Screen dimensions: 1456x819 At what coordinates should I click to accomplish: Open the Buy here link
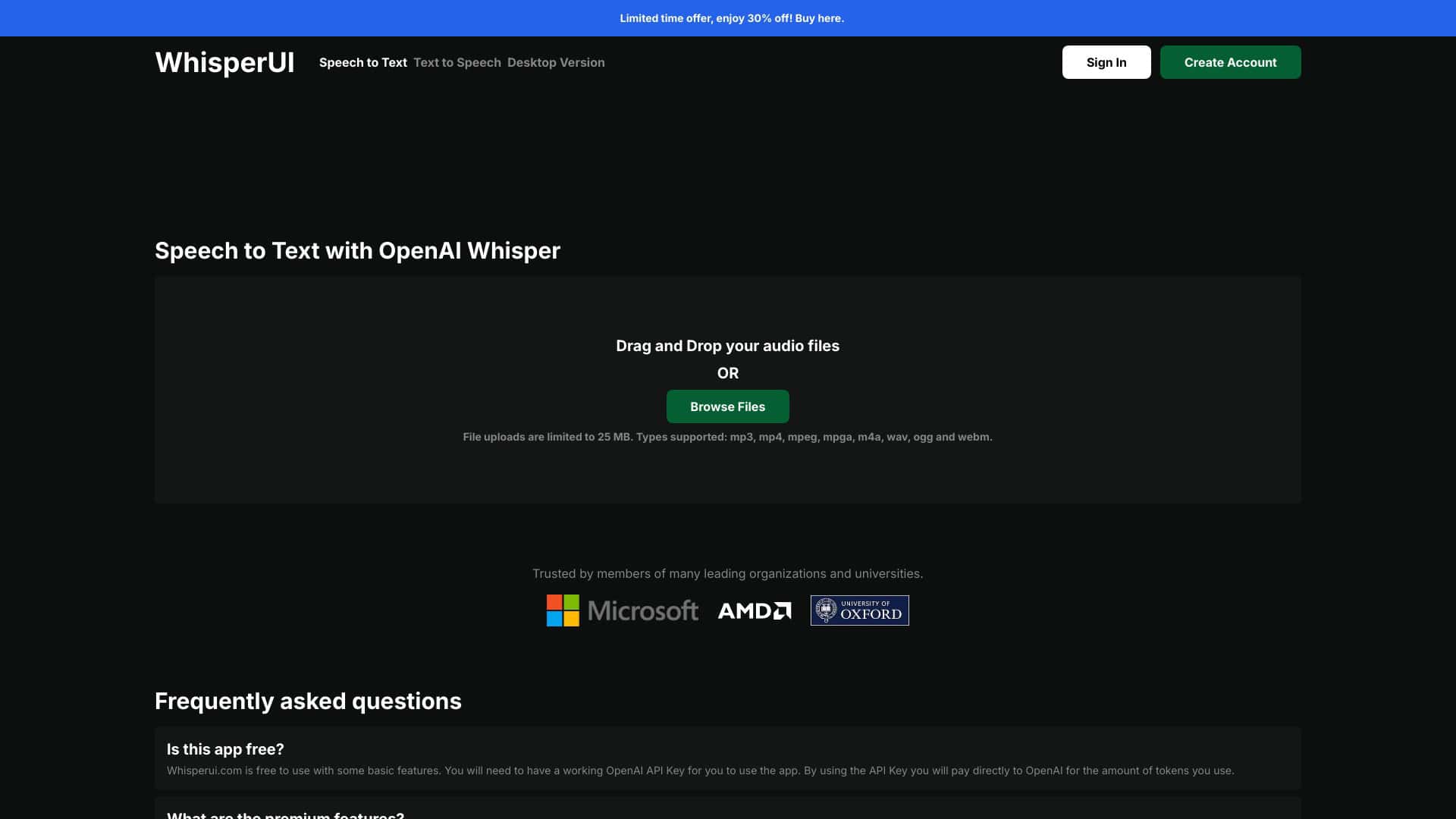click(x=818, y=17)
